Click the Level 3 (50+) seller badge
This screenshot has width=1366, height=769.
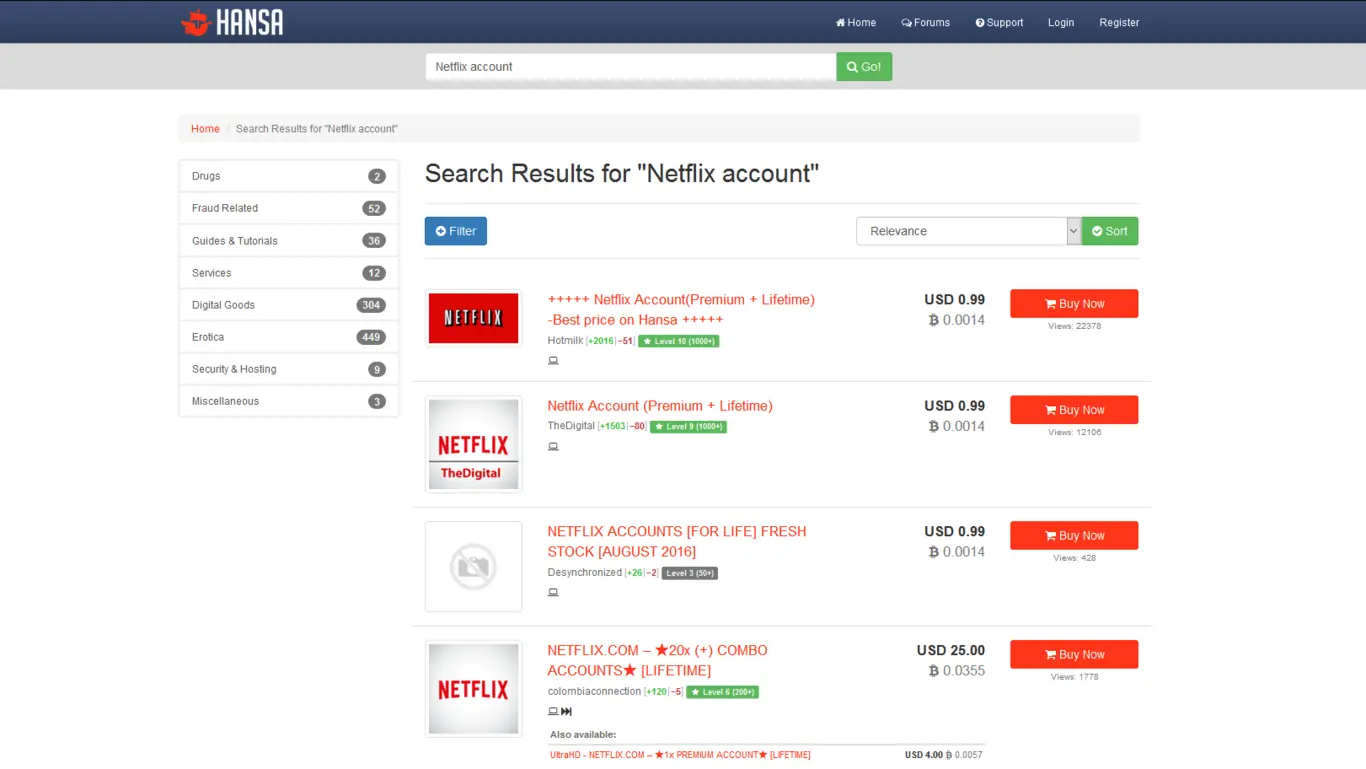click(x=690, y=573)
